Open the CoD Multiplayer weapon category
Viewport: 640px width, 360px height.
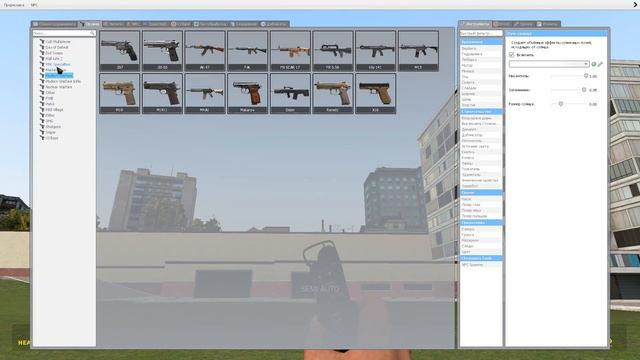[x=58, y=42]
